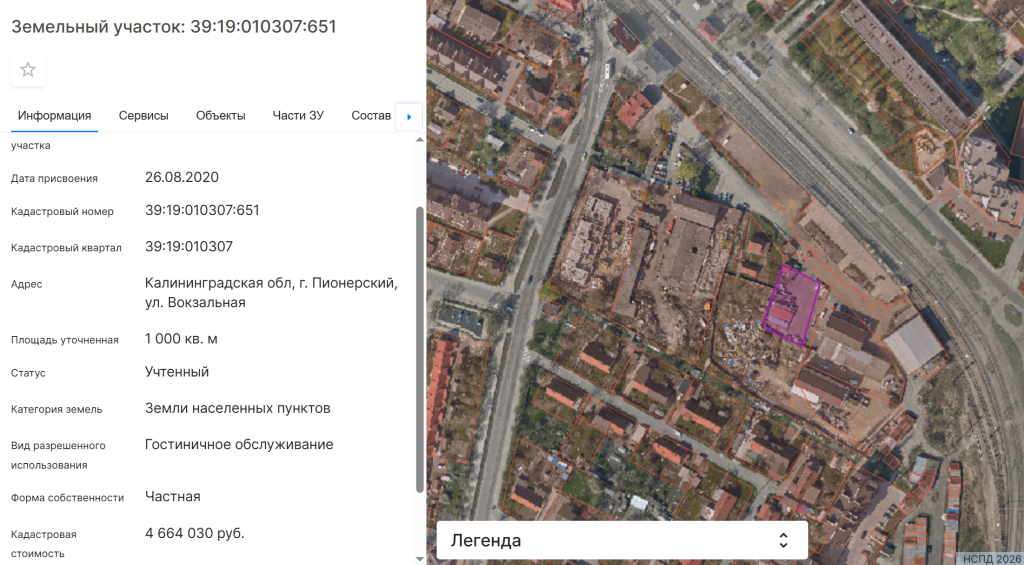Click the НСПД 2026 attribution label
This screenshot has height=565, width=1024.
pyautogui.click(x=991, y=558)
